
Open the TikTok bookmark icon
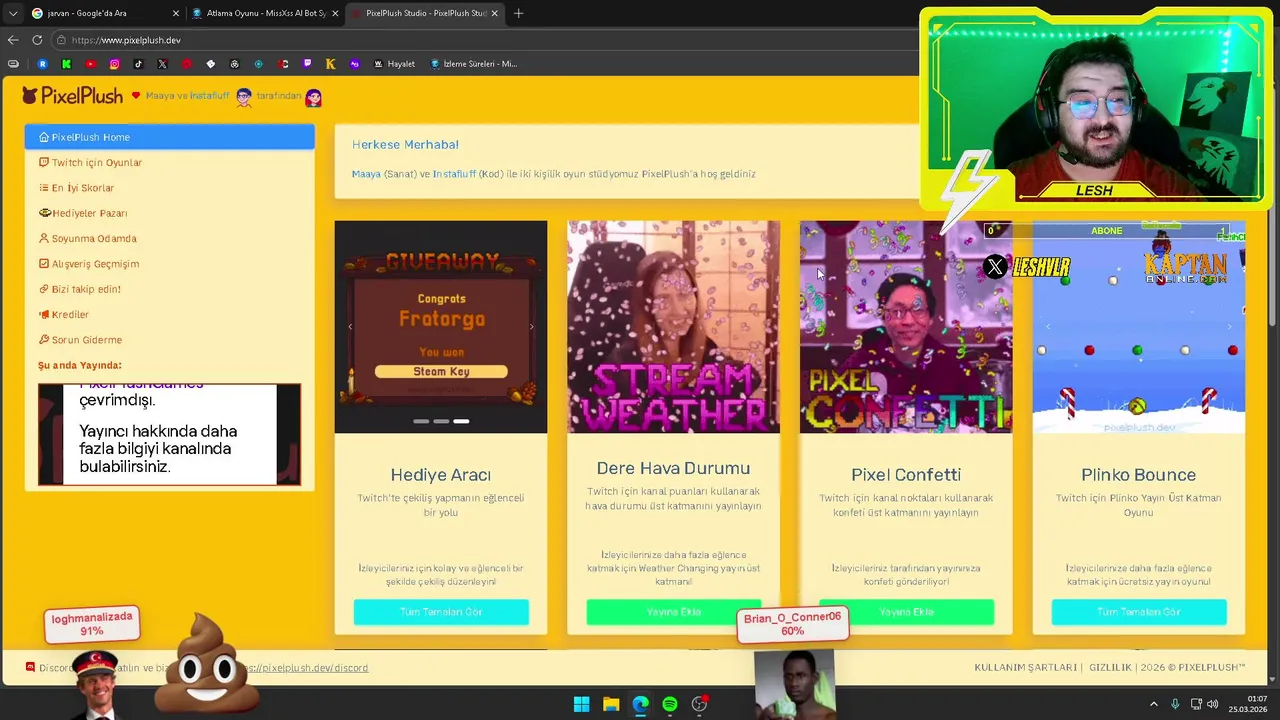(138, 64)
